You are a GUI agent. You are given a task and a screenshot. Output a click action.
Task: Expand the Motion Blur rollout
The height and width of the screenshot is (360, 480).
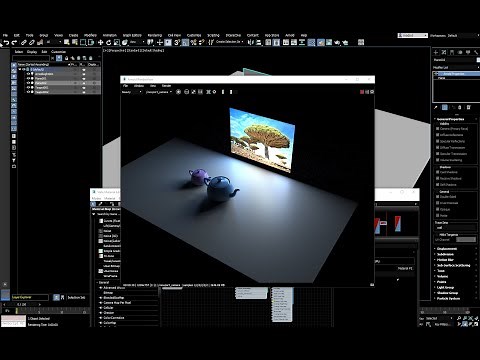[x=445, y=260]
